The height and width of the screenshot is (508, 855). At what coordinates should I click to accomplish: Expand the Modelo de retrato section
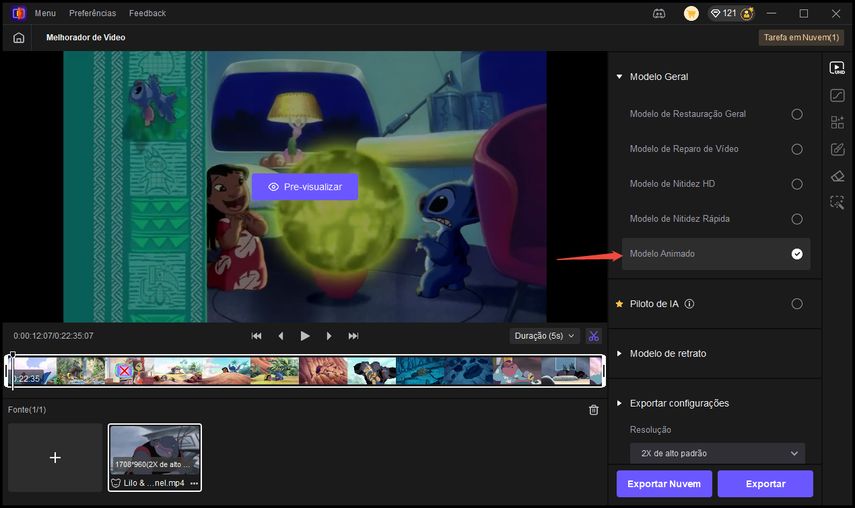pos(619,354)
